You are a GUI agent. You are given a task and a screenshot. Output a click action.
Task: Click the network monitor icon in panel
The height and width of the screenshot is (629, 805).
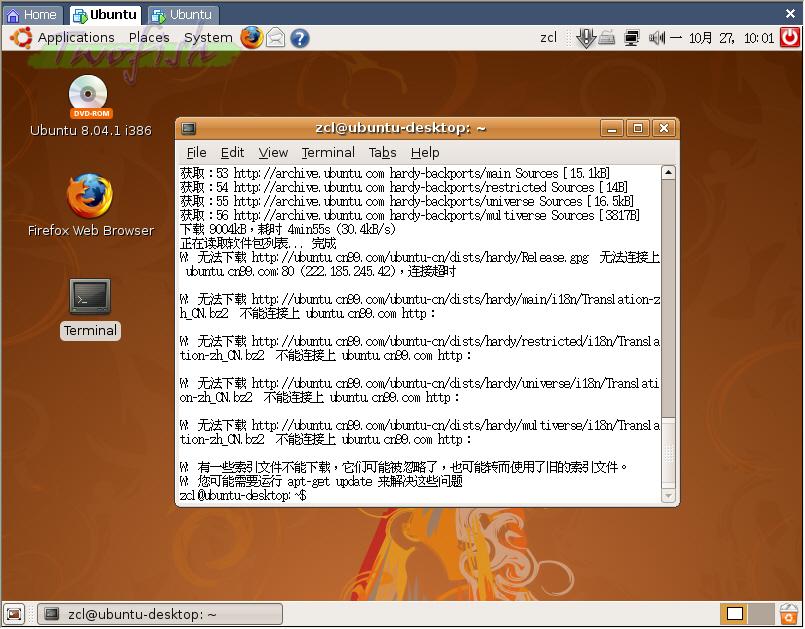click(x=632, y=38)
